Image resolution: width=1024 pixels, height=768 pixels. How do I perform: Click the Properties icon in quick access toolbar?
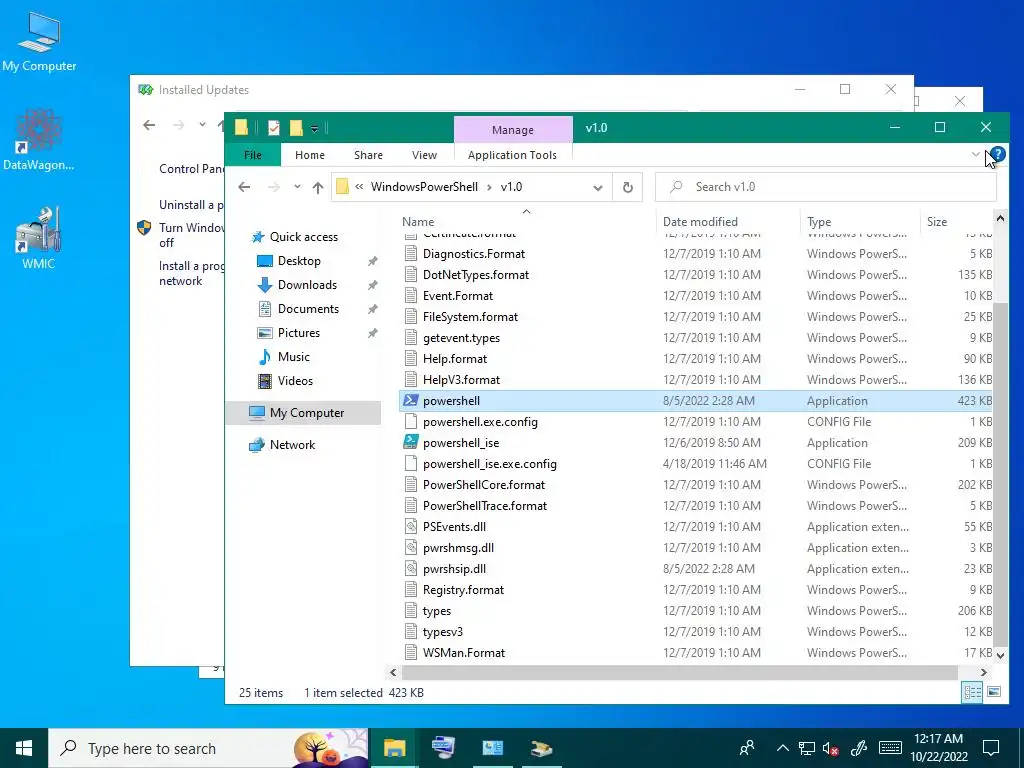coord(274,128)
